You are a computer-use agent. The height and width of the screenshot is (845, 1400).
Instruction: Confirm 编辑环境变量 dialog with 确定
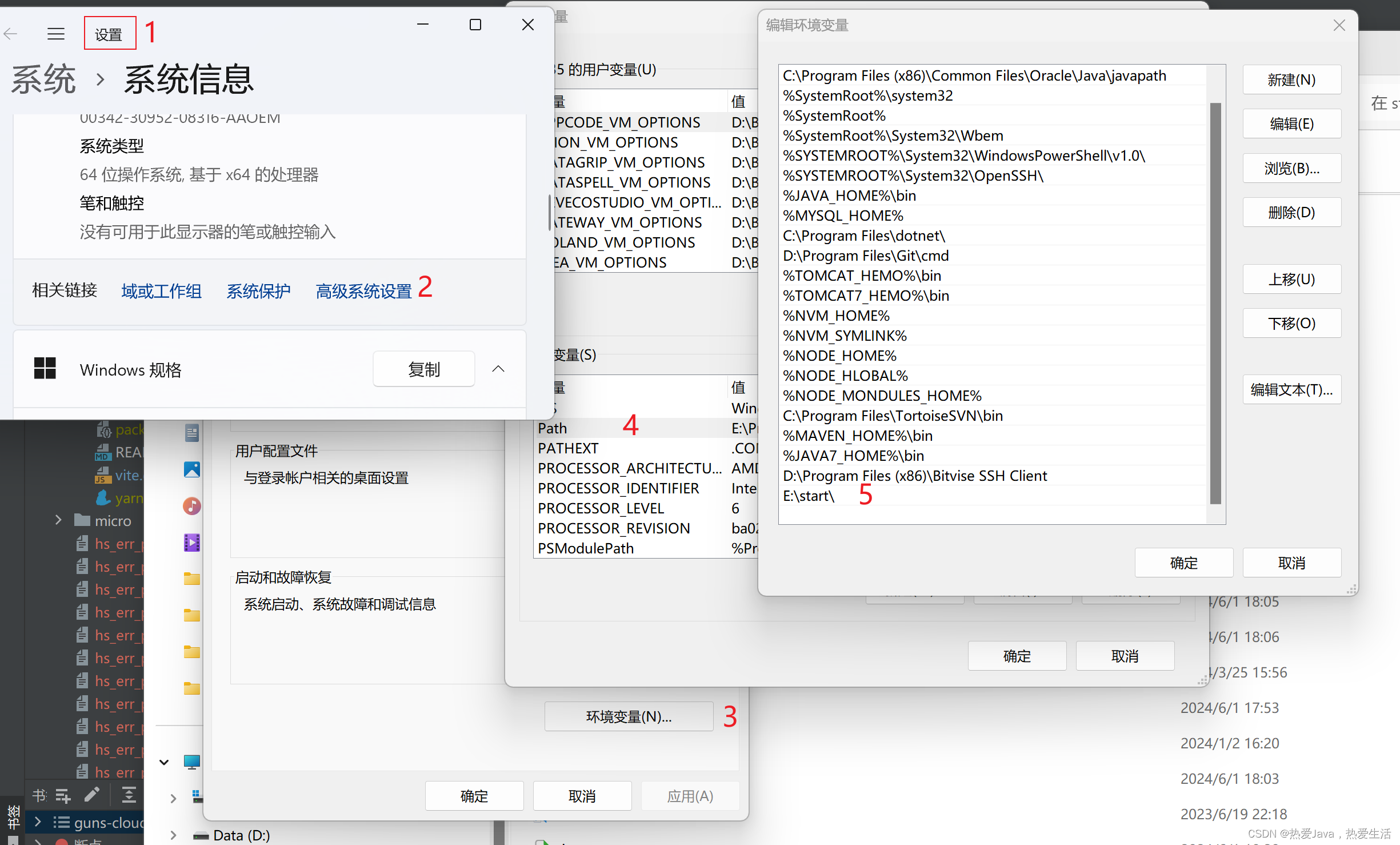(1183, 563)
